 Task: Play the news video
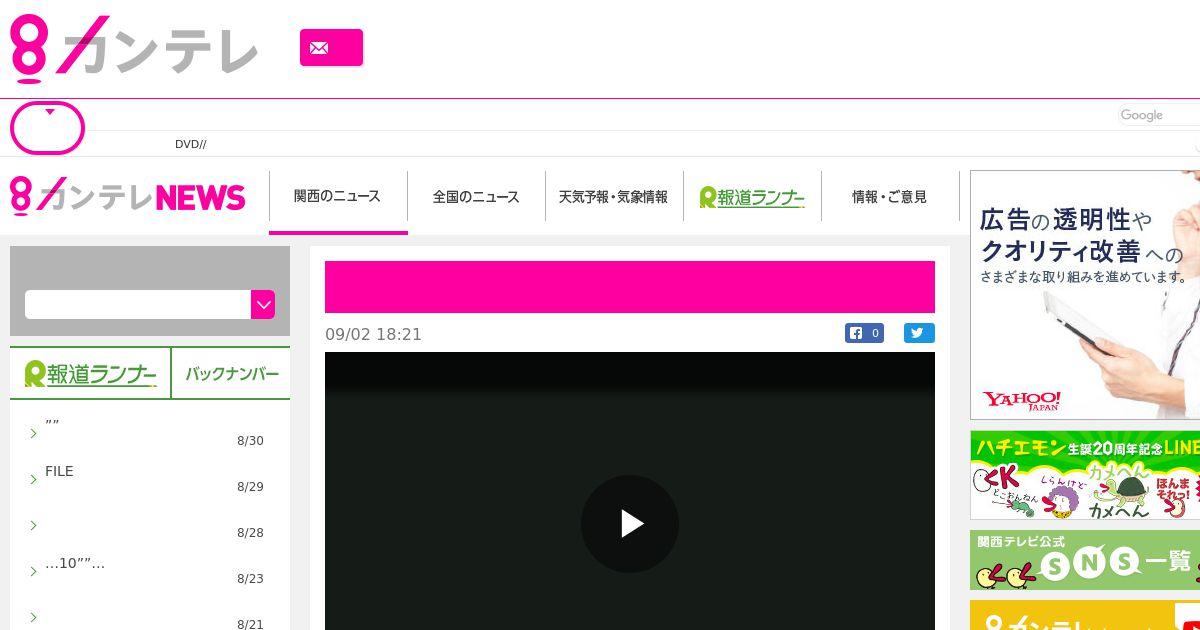630,524
